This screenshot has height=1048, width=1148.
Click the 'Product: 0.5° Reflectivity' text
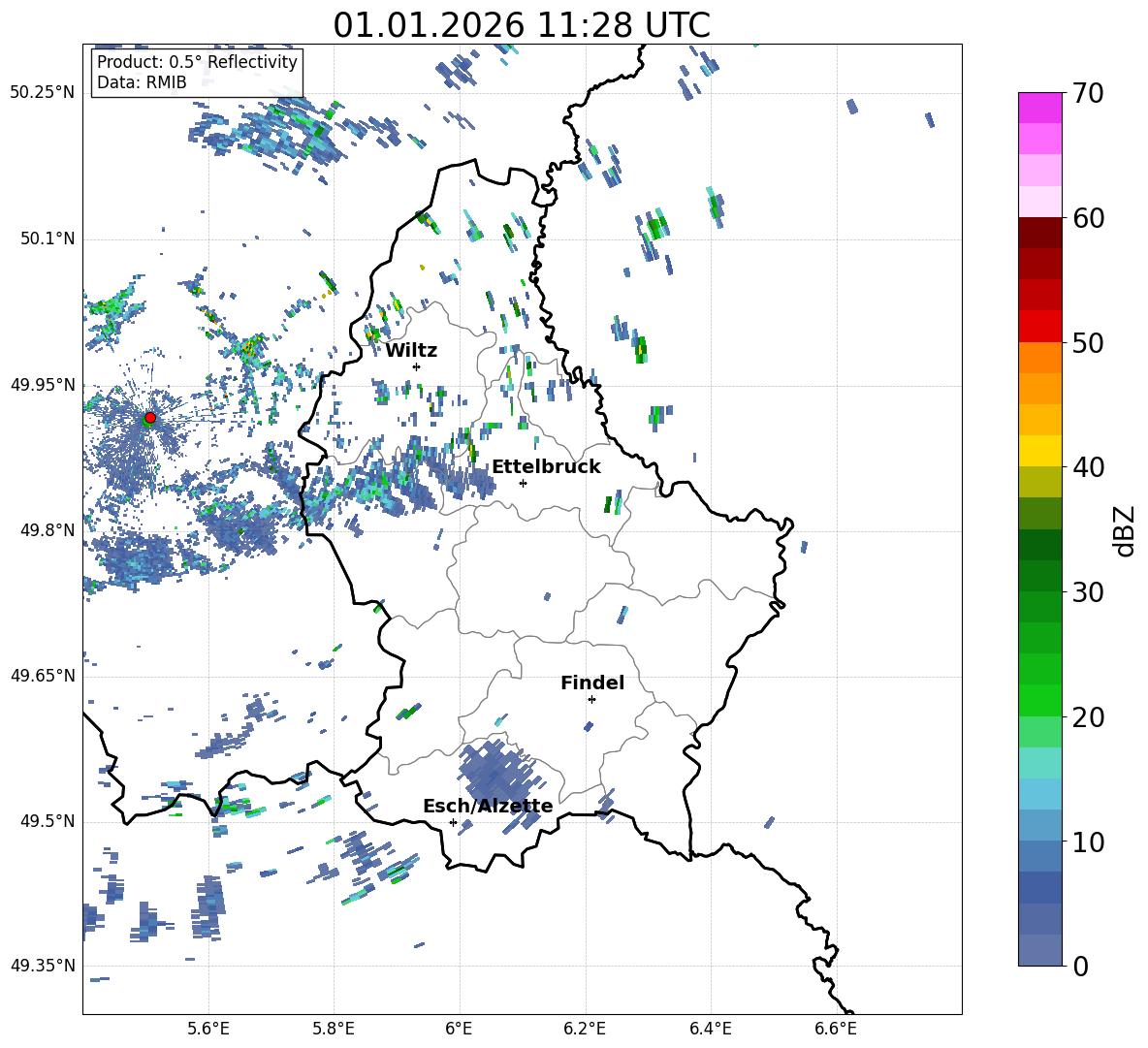point(197,61)
